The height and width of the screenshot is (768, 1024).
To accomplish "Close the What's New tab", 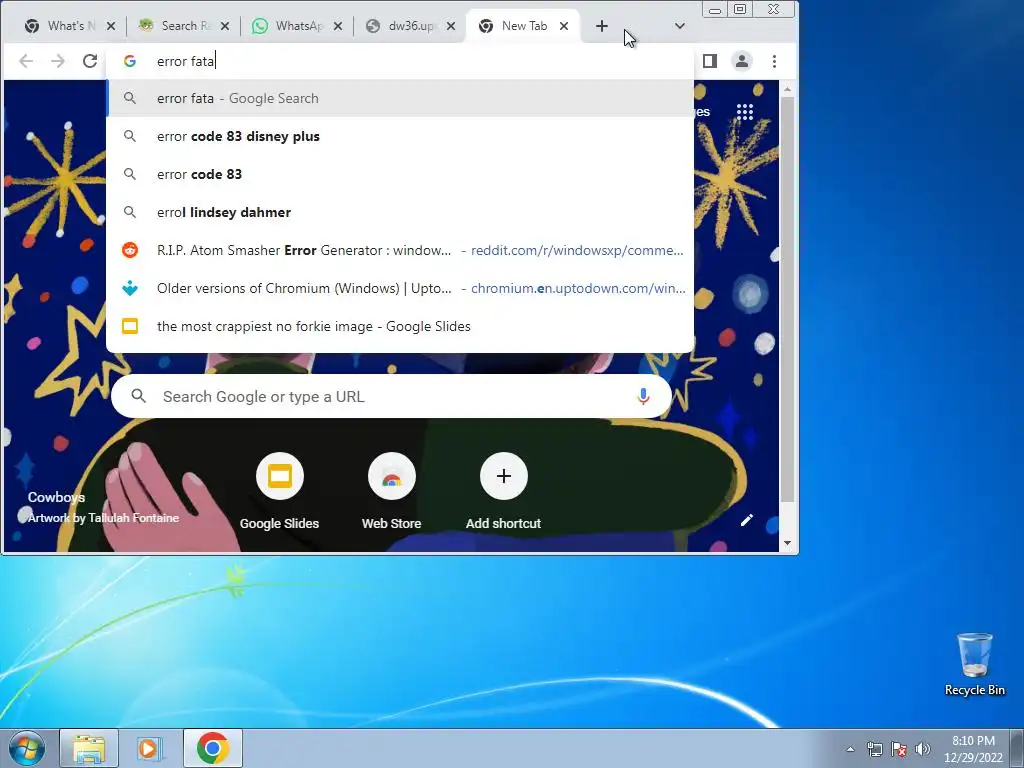I will point(111,26).
